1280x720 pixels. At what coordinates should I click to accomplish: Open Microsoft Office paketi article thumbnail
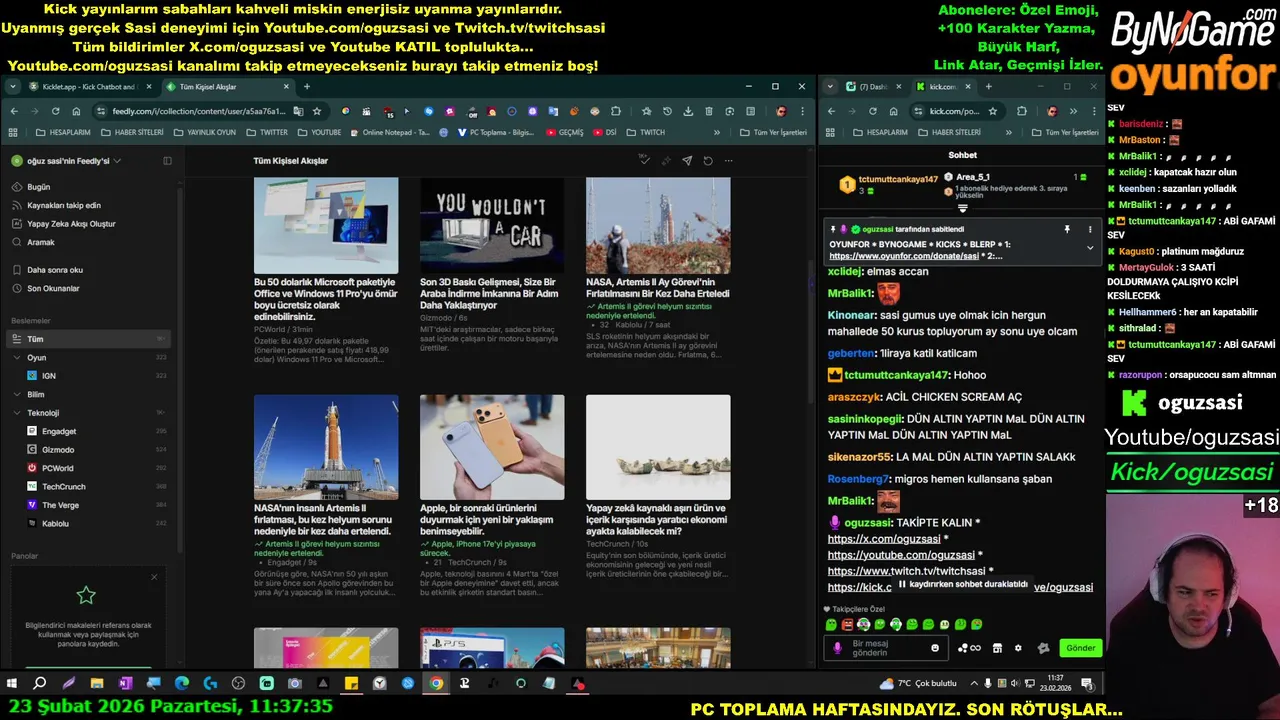pos(326,226)
